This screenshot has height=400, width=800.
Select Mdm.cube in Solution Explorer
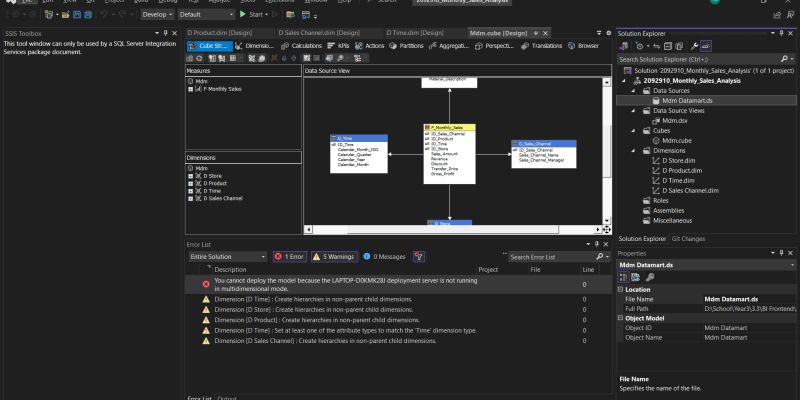coord(677,141)
